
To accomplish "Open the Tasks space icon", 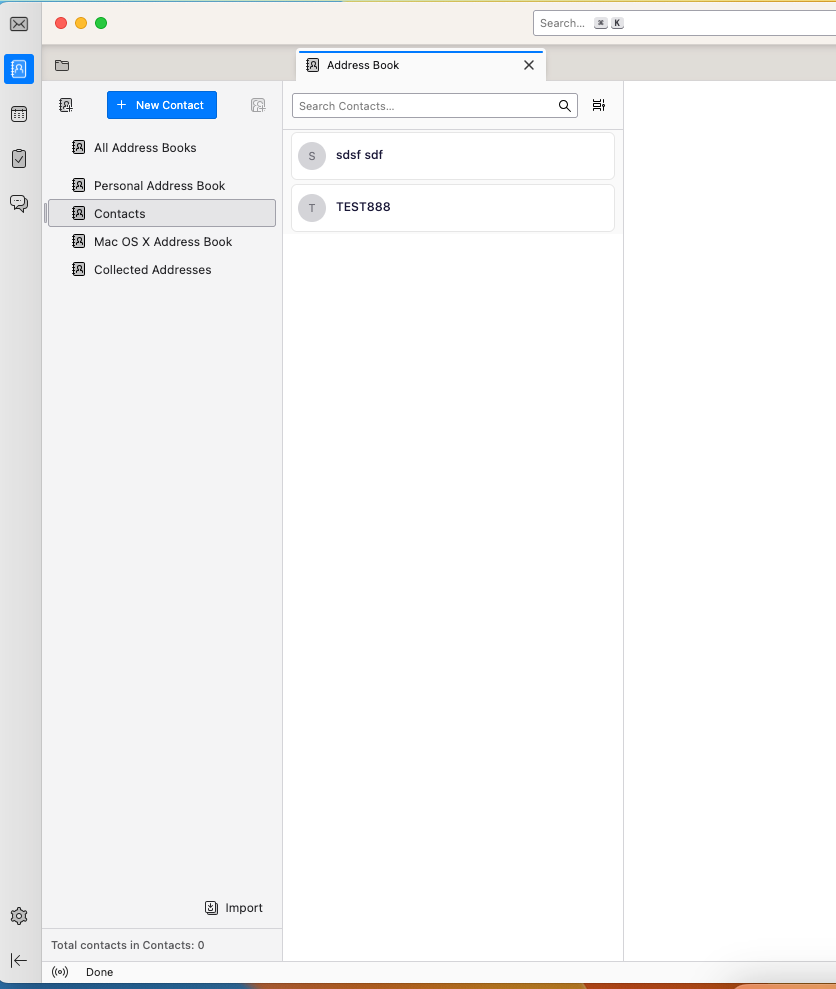I will click(x=19, y=158).
